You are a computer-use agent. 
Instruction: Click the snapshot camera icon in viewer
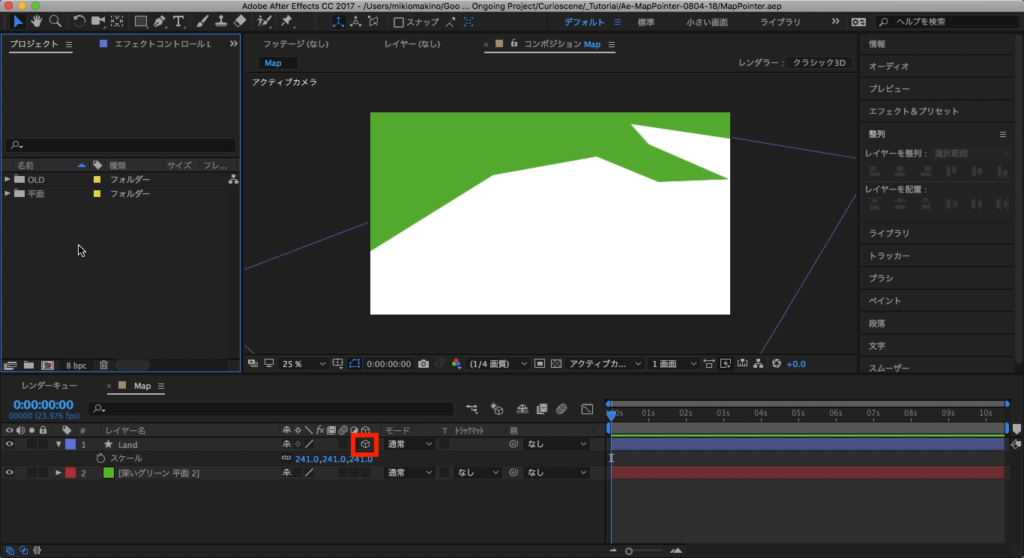[424, 363]
